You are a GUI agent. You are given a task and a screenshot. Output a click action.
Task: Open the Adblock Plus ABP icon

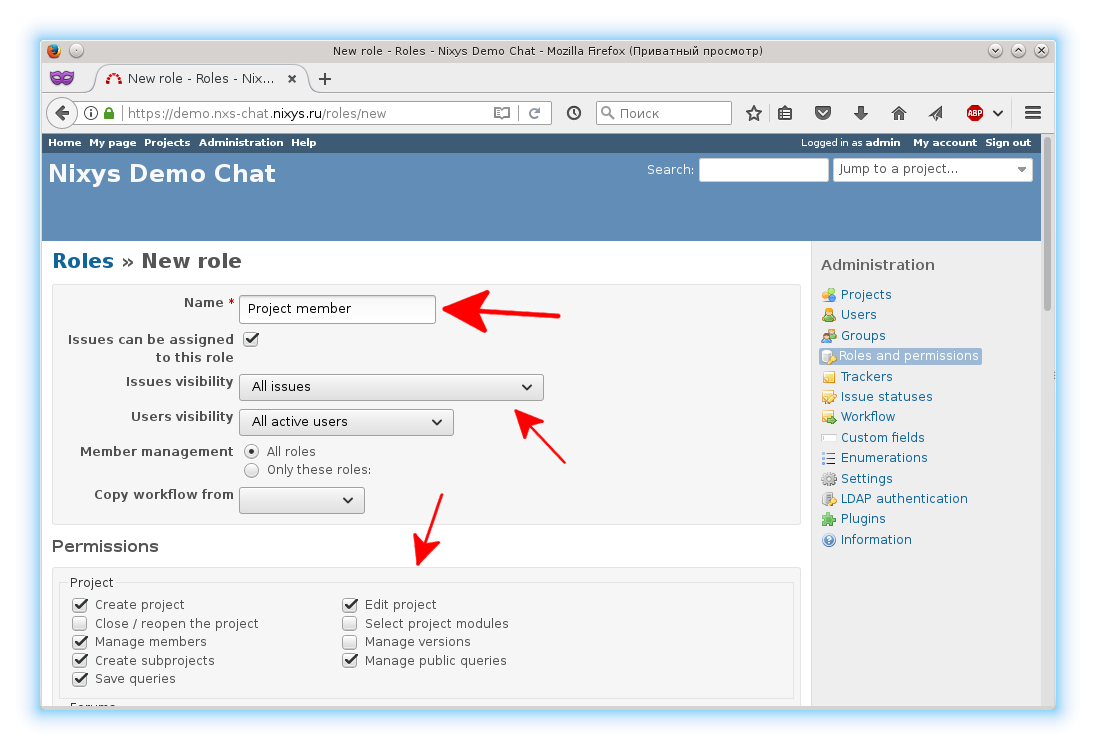975,113
